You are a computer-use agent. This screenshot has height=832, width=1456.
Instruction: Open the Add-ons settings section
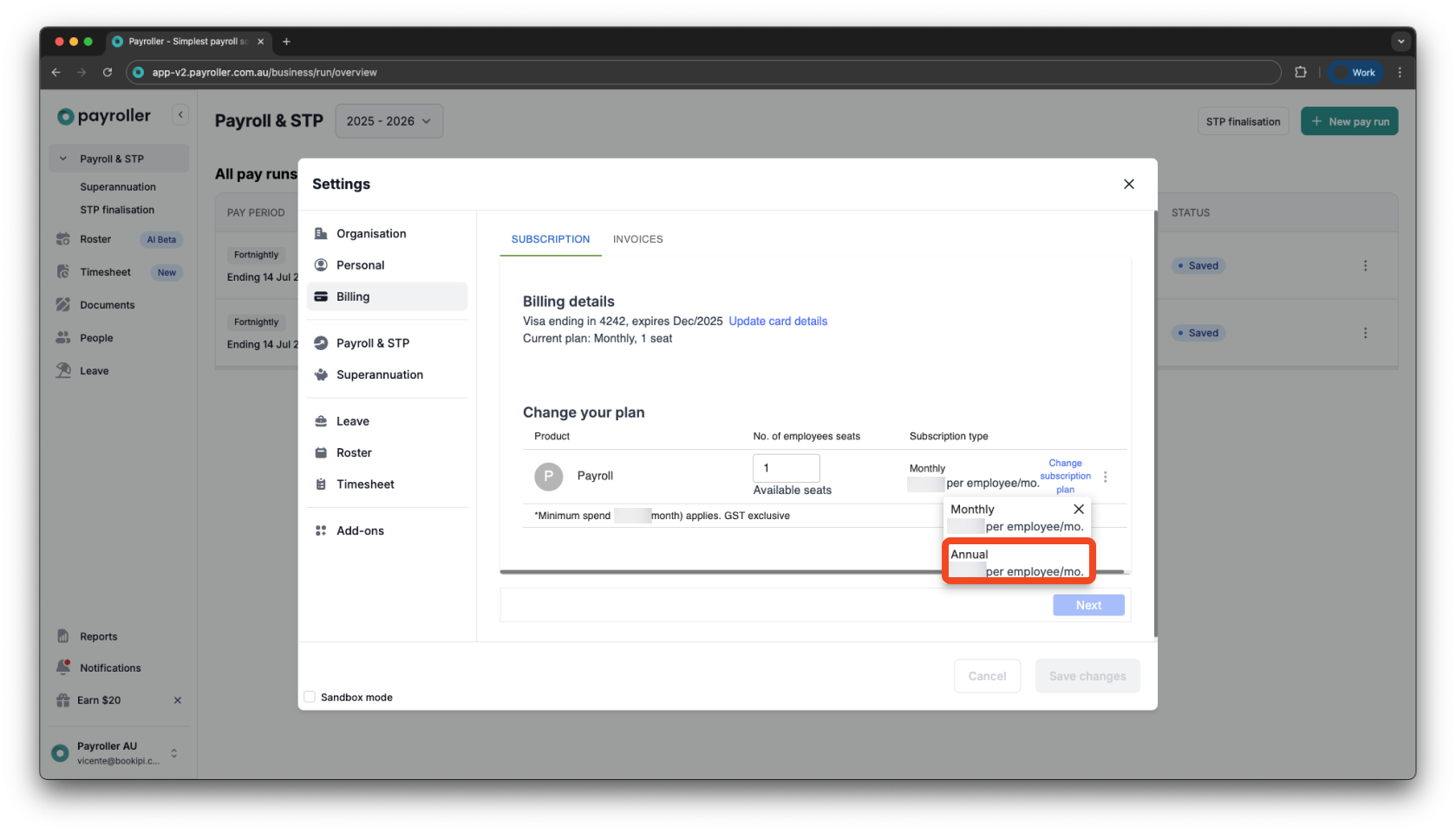[360, 530]
